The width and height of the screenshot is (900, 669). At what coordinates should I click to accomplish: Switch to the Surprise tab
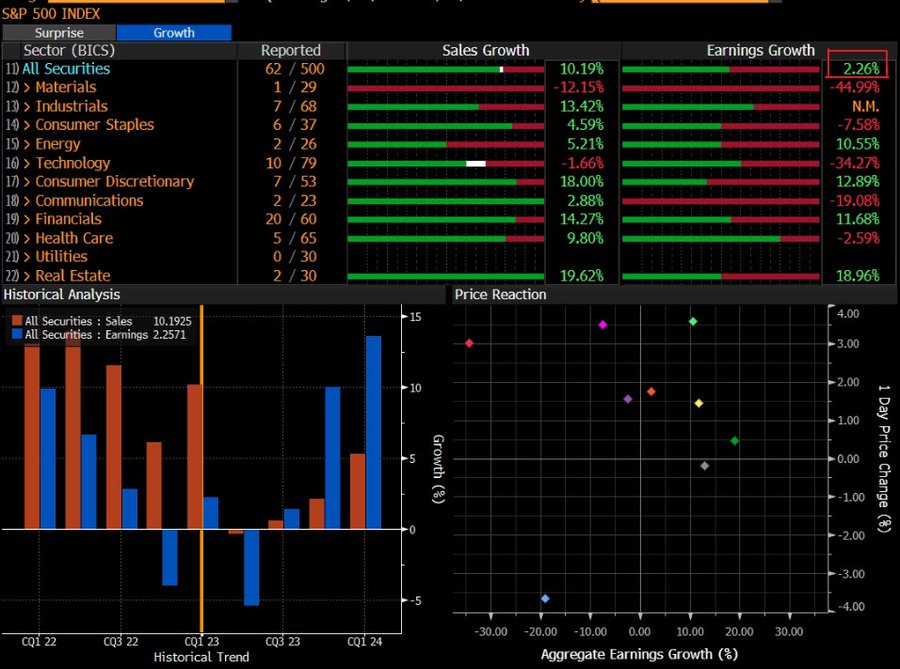[x=59, y=33]
